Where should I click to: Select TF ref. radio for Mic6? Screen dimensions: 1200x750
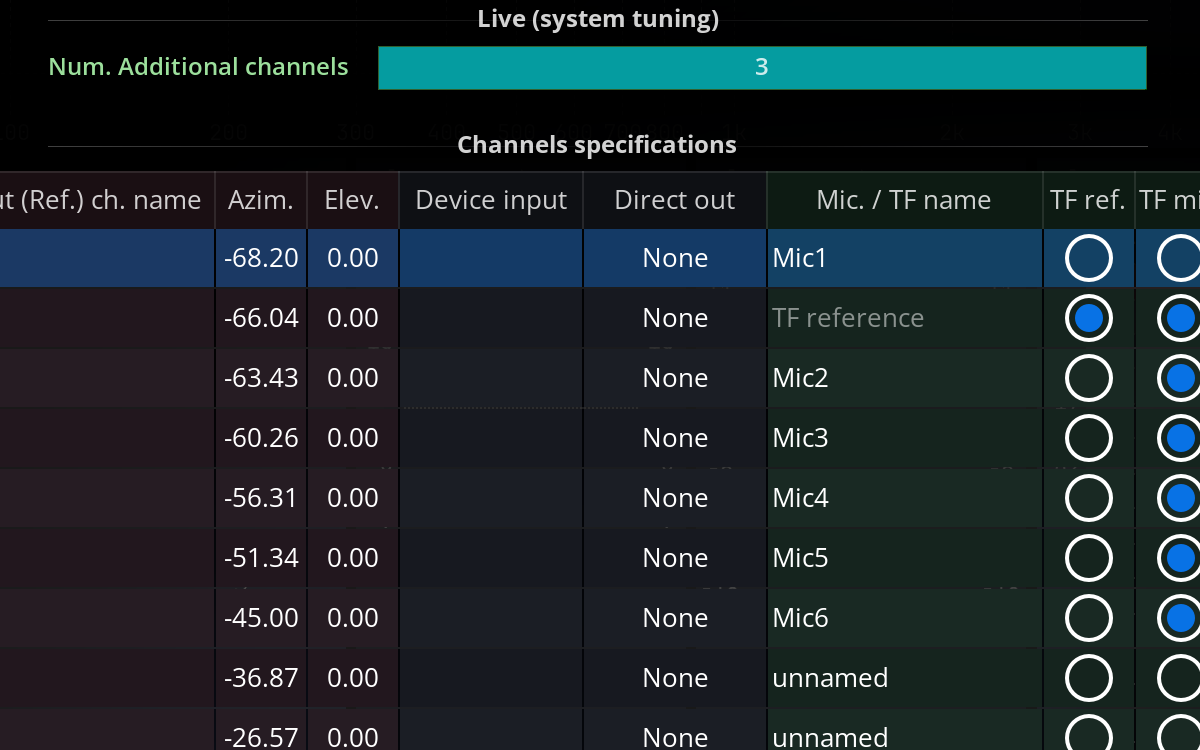click(1089, 618)
